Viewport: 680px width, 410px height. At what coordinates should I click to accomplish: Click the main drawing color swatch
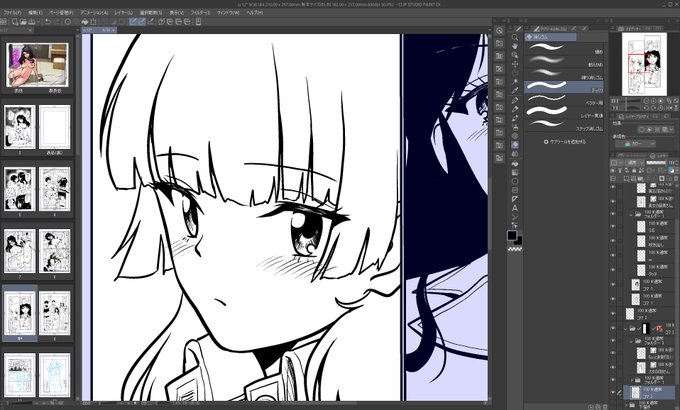tap(512, 235)
